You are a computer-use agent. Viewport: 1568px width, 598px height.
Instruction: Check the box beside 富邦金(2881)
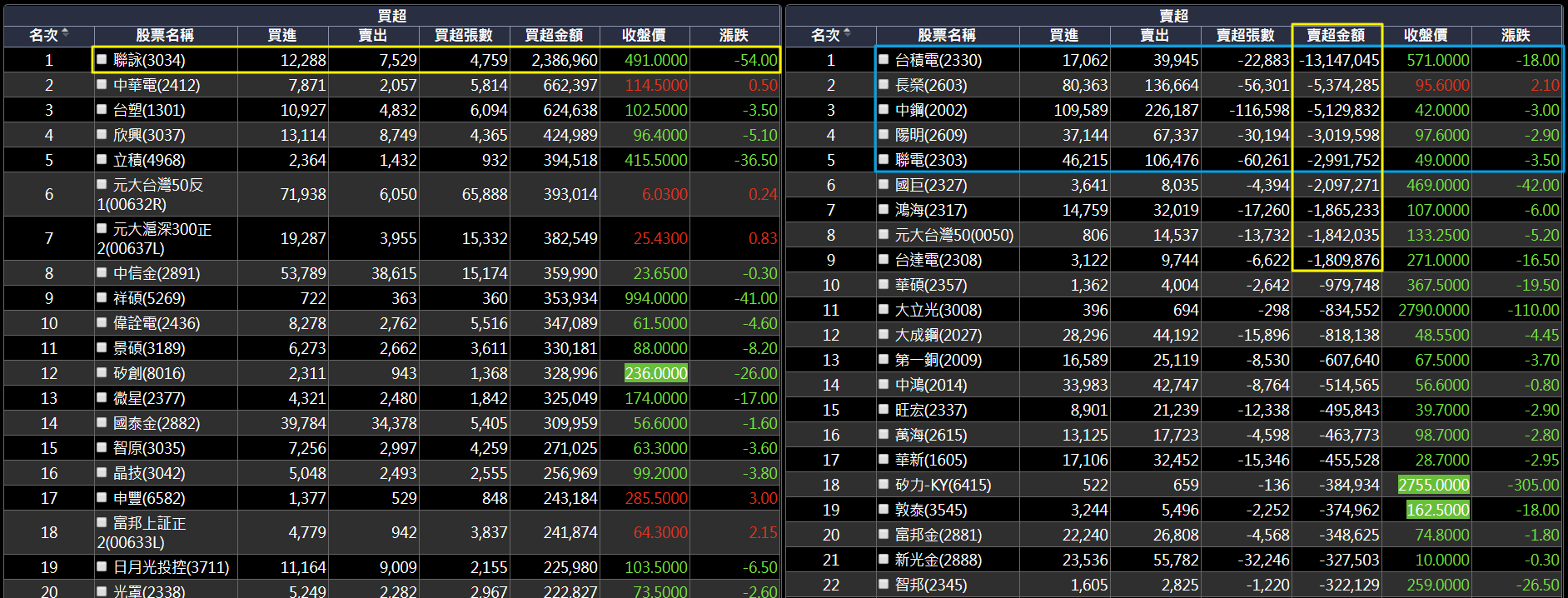coord(884,534)
